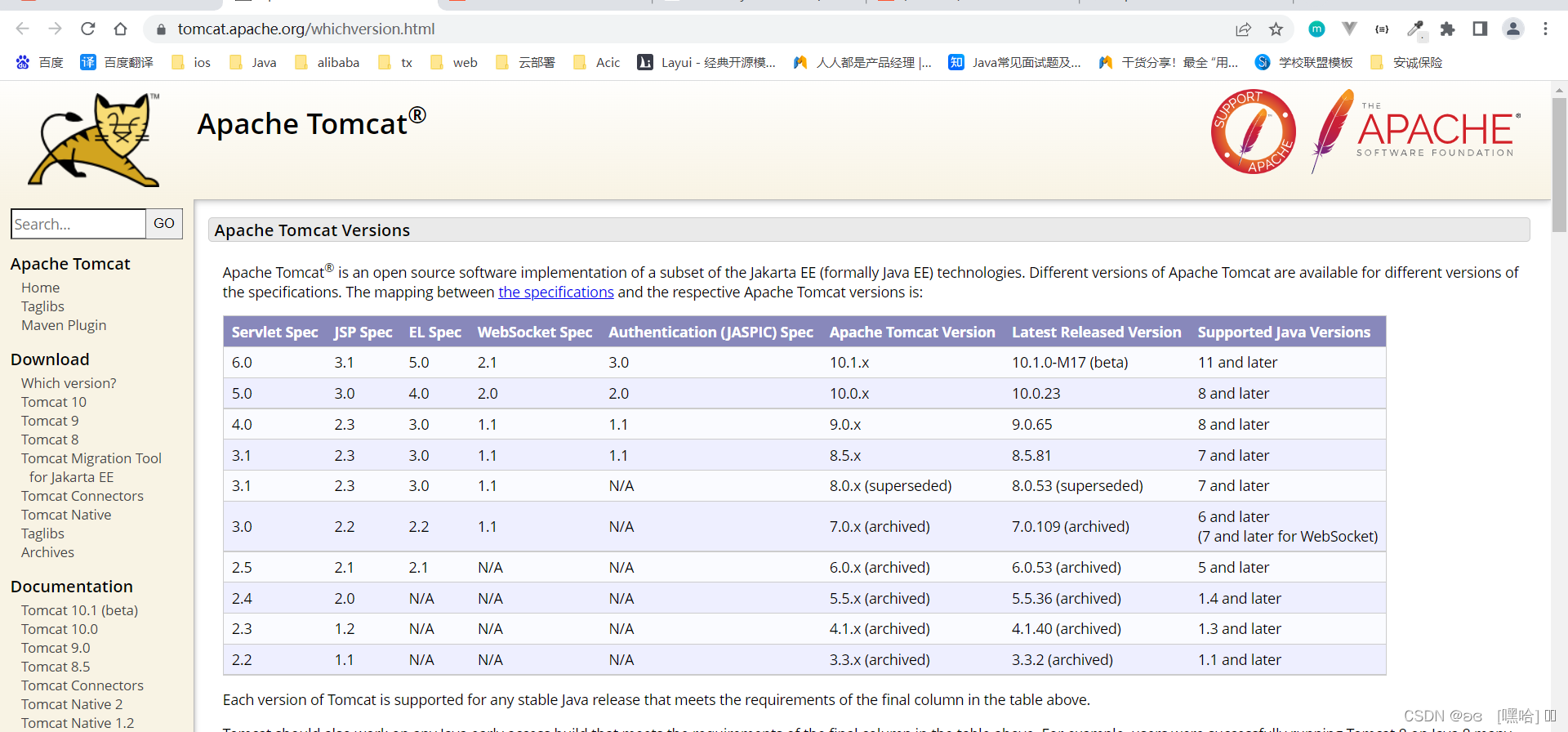The width and height of the screenshot is (1568, 732).
Task: Open the green 'm' extension icon
Action: click(1316, 29)
